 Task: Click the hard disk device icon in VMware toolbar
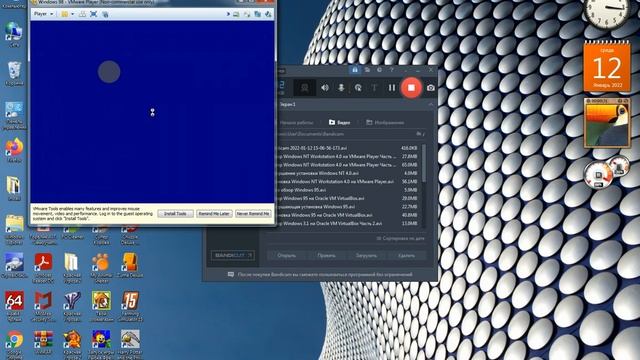[236, 14]
